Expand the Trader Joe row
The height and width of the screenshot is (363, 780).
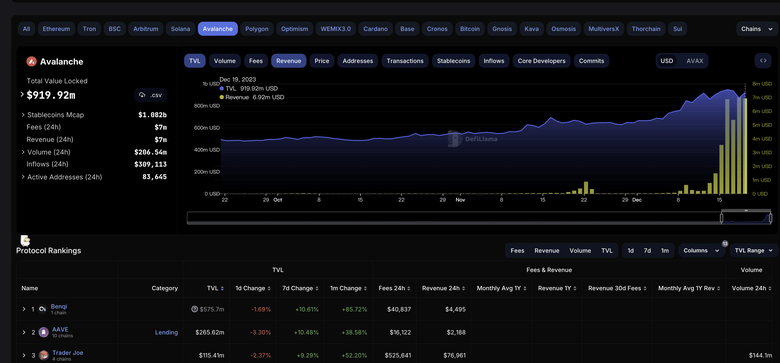pos(23,355)
